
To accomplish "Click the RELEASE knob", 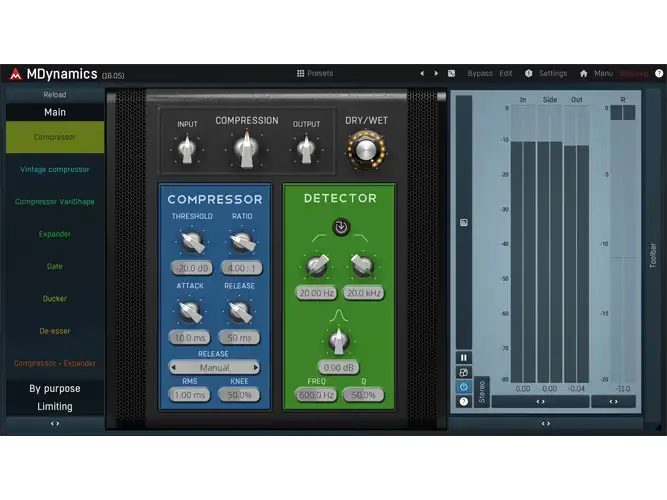I will click(240, 311).
